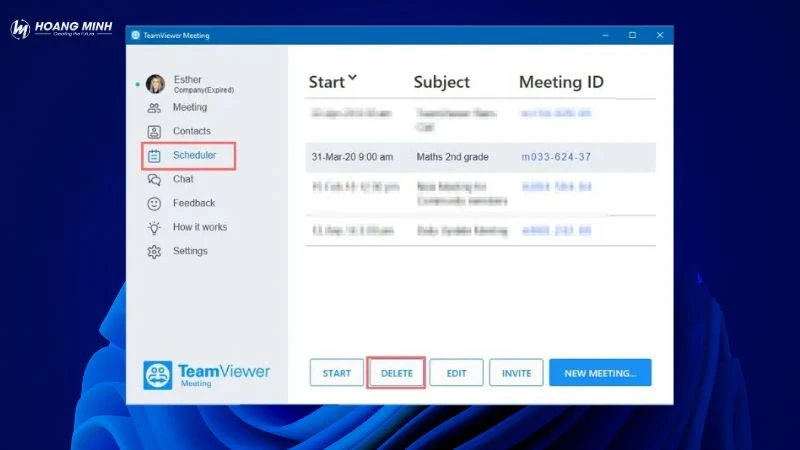The height and width of the screenshot is (450, 800).
Task: Click the EDIT button
Action: point(456,373)
